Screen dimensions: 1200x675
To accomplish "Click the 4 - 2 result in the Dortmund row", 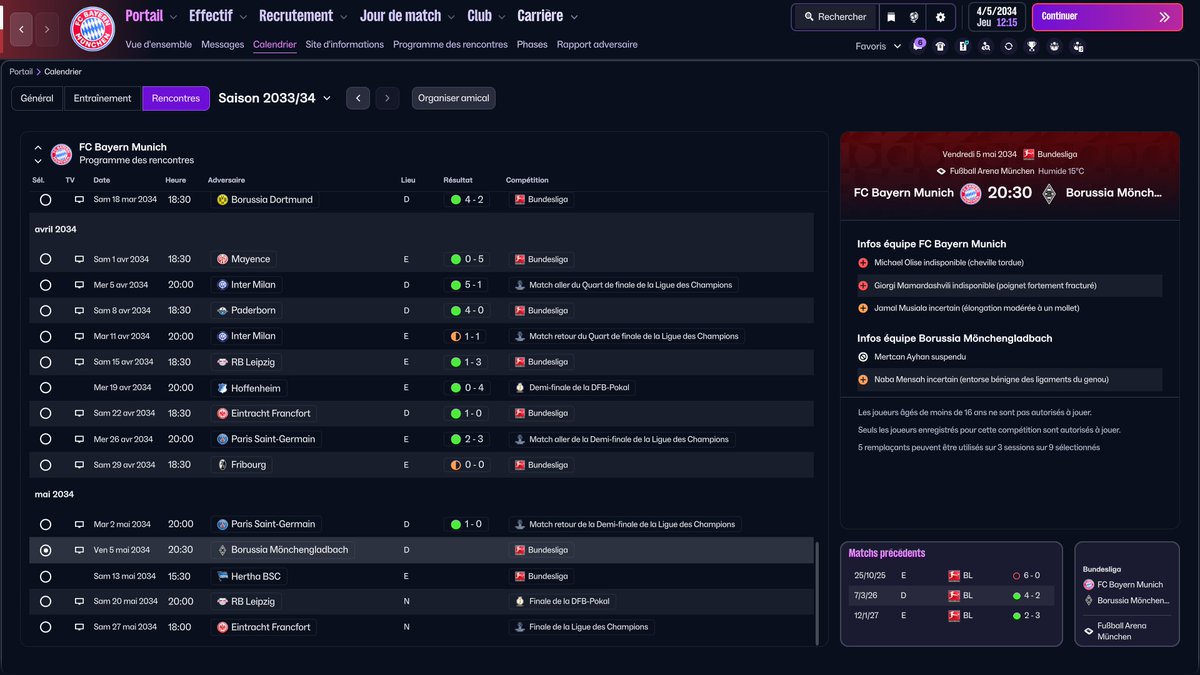I will click(468, 200).
